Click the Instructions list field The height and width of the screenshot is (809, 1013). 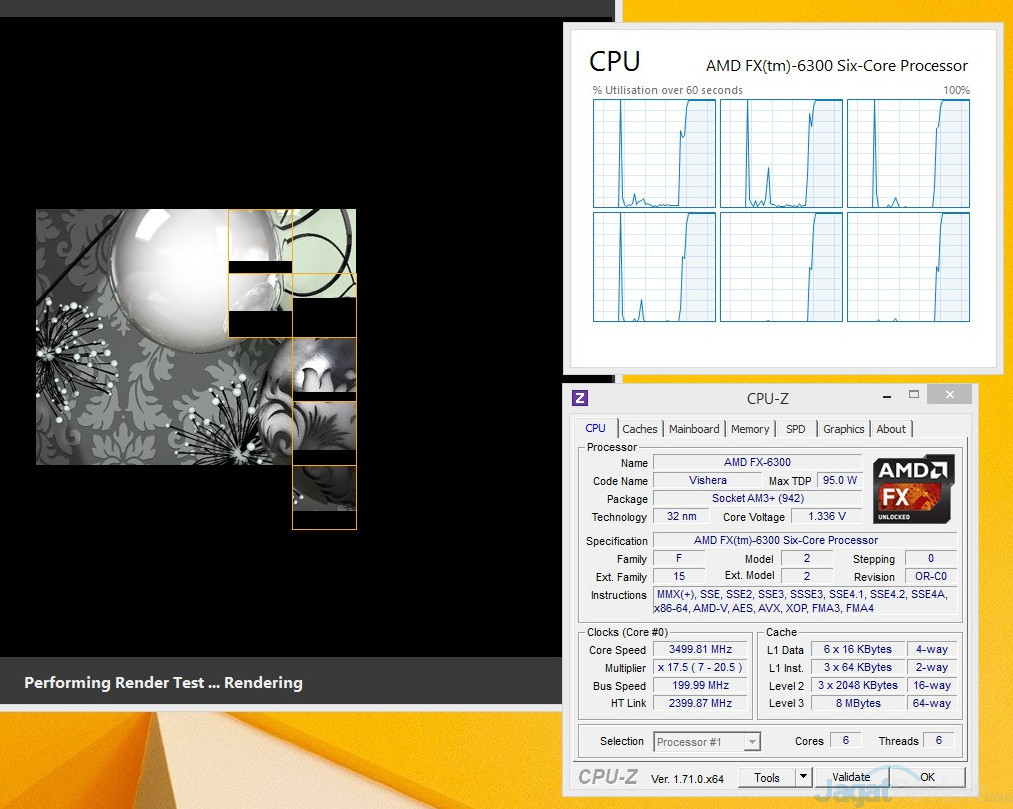coord(804,601)
